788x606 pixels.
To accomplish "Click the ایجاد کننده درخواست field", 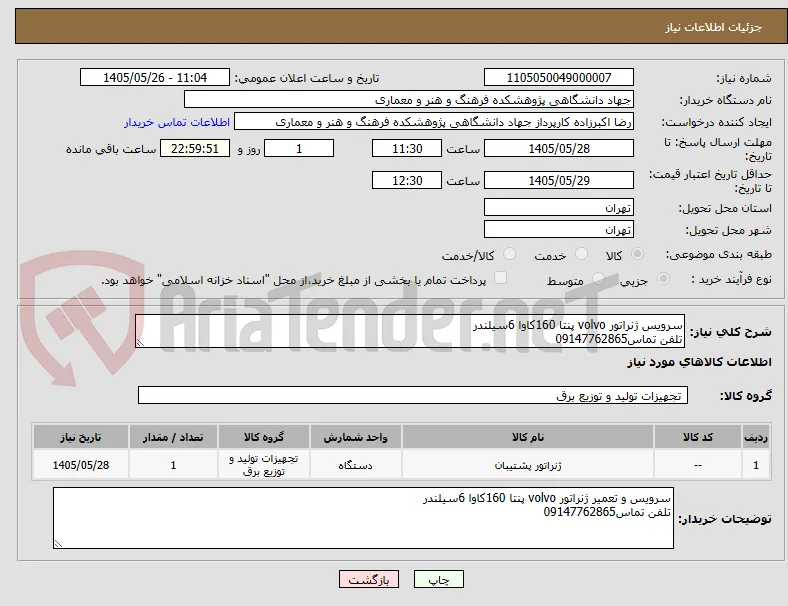I will click(x=434, y=122).
